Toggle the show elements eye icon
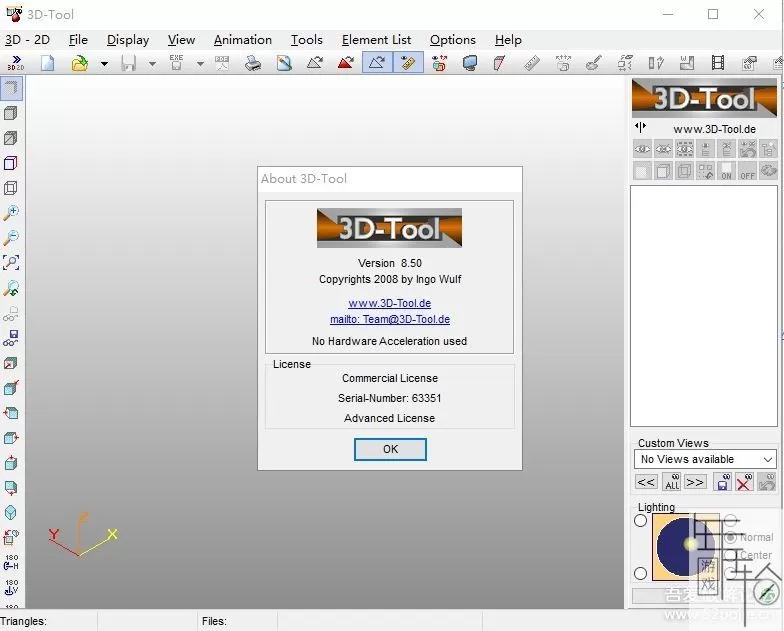The height and width of the screenshot is (631, 784). click(x=642, y=149)
